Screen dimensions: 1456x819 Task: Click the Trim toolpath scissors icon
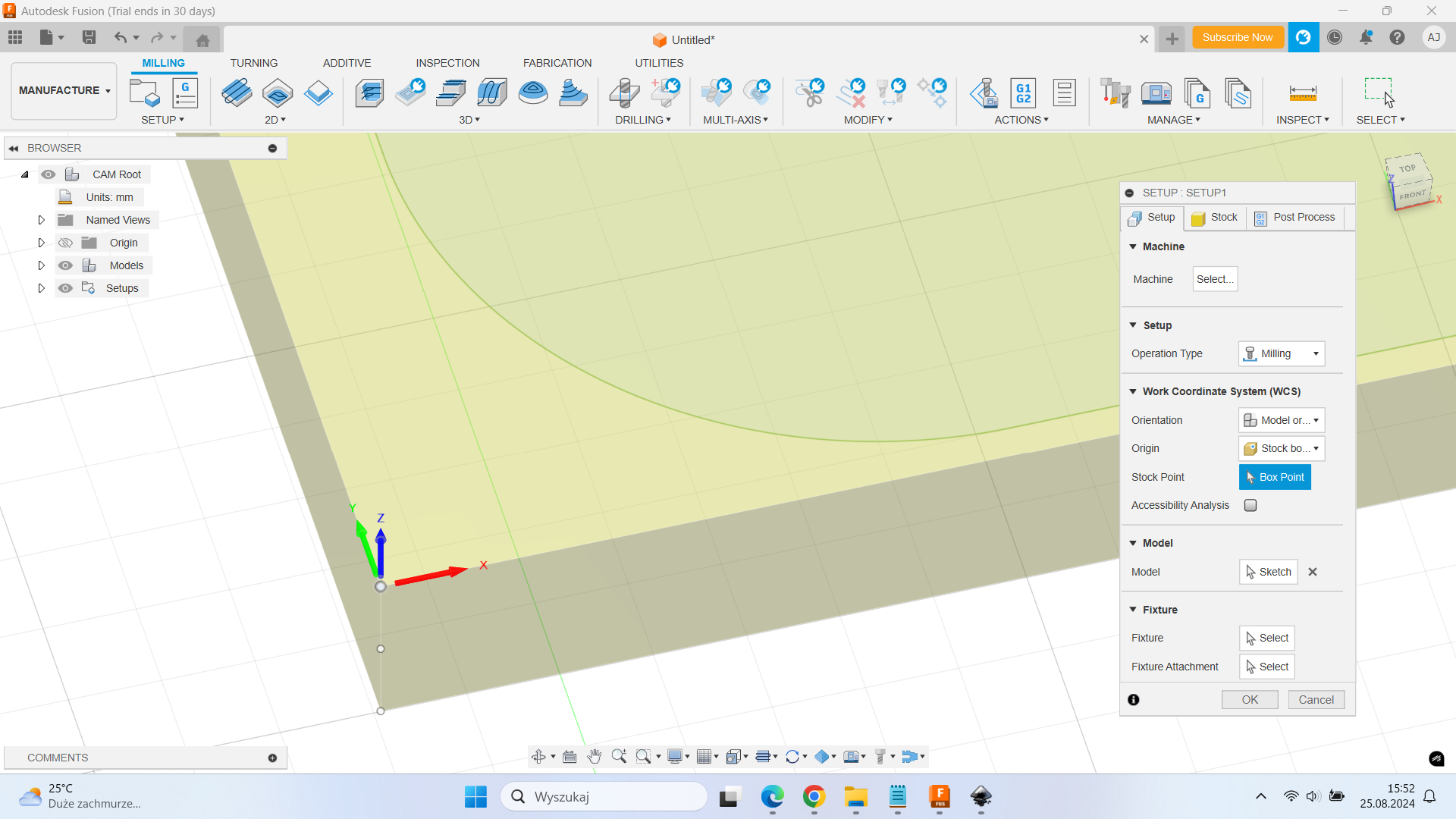pos(809,93)
